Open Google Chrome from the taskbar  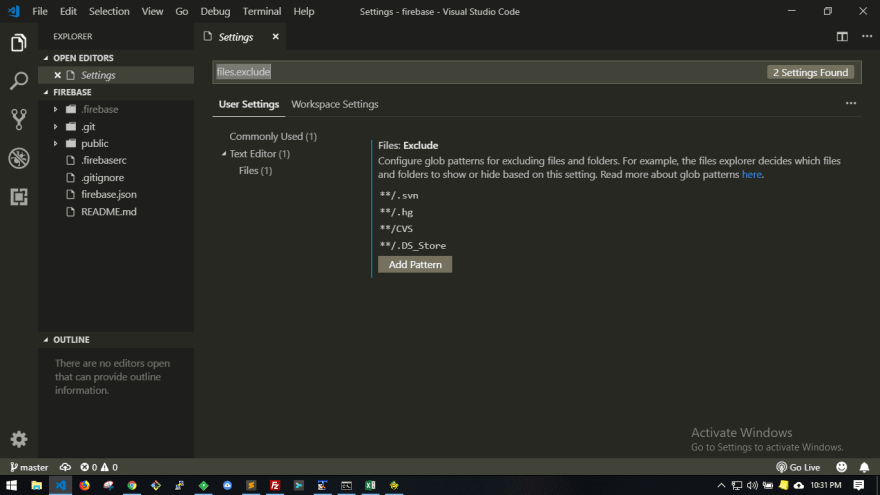(132, 485)
